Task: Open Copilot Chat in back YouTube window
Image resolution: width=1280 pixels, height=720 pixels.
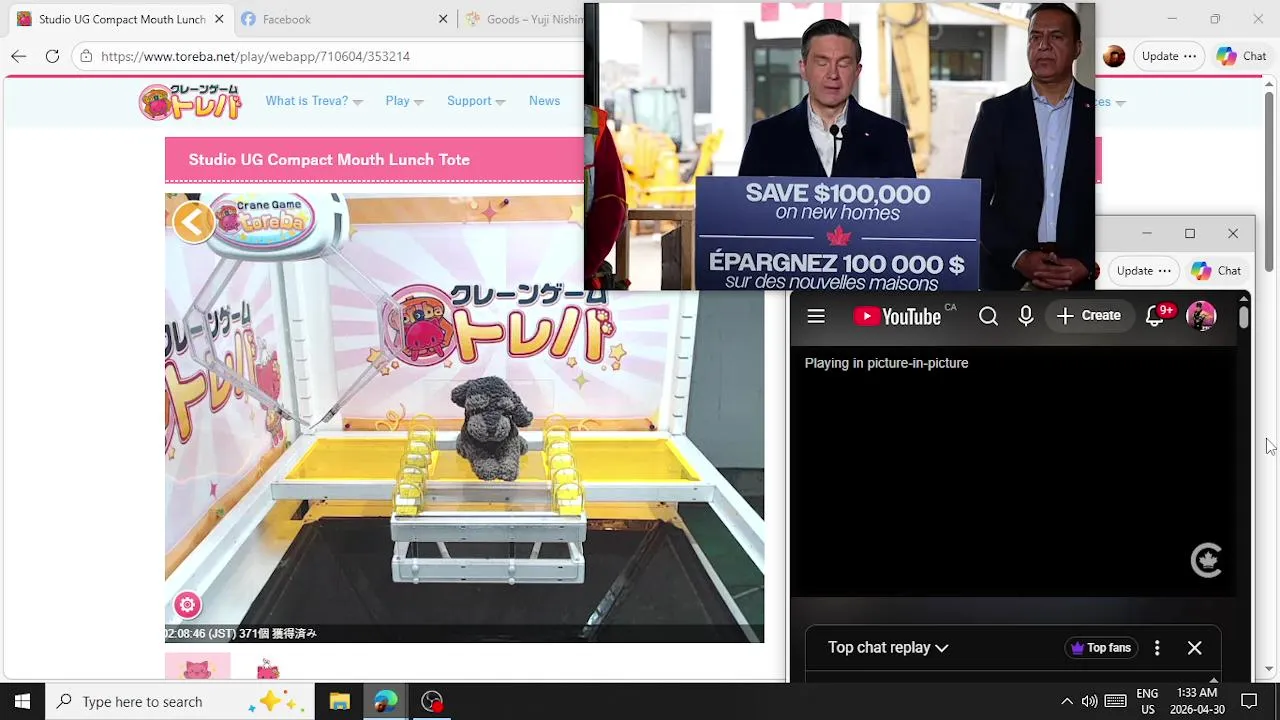Action: [1216, 271]
